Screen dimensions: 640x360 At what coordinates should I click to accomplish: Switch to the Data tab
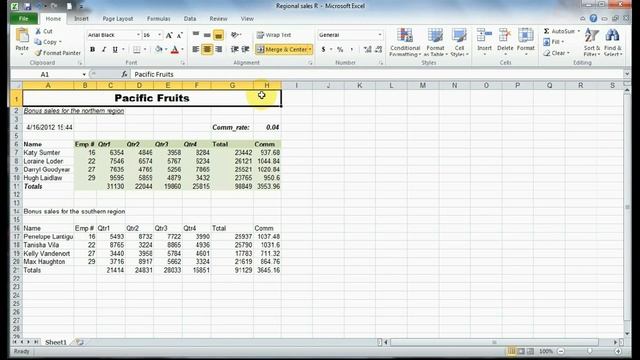pyautogui.click(x=190, y=19)
